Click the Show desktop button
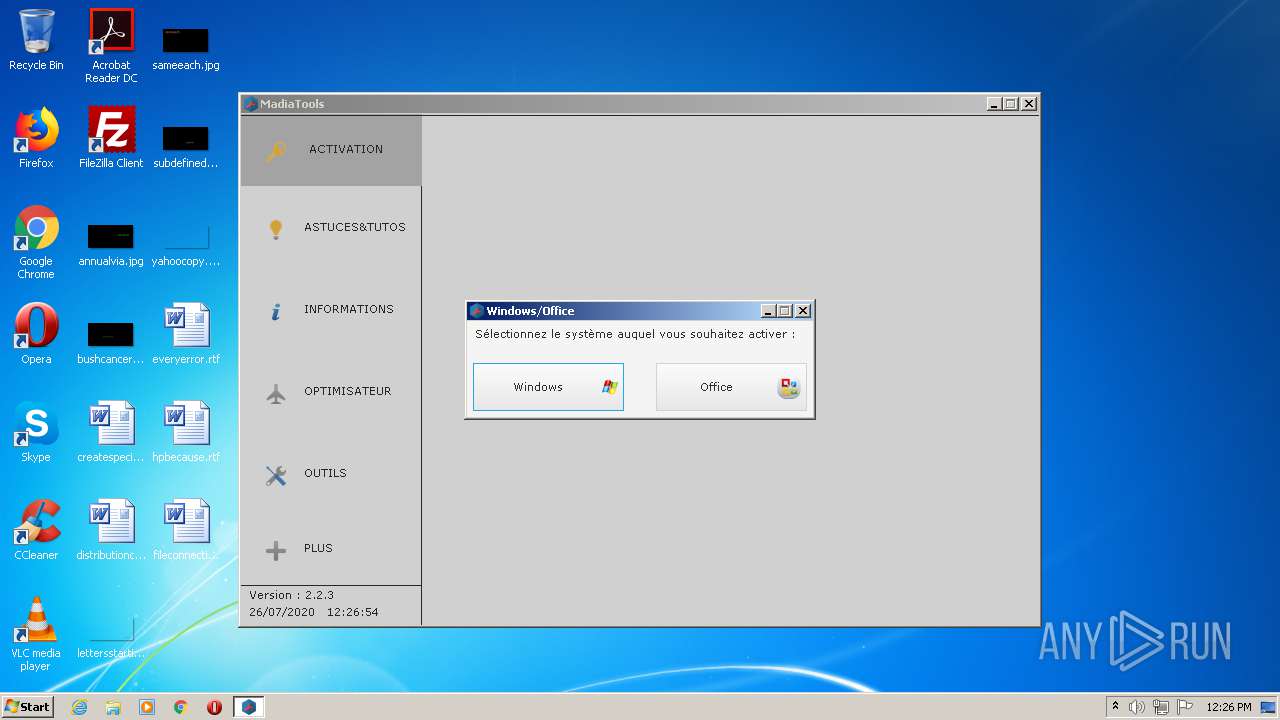1280x720 pixels. pyautogui.click(x=1270, y=707)
